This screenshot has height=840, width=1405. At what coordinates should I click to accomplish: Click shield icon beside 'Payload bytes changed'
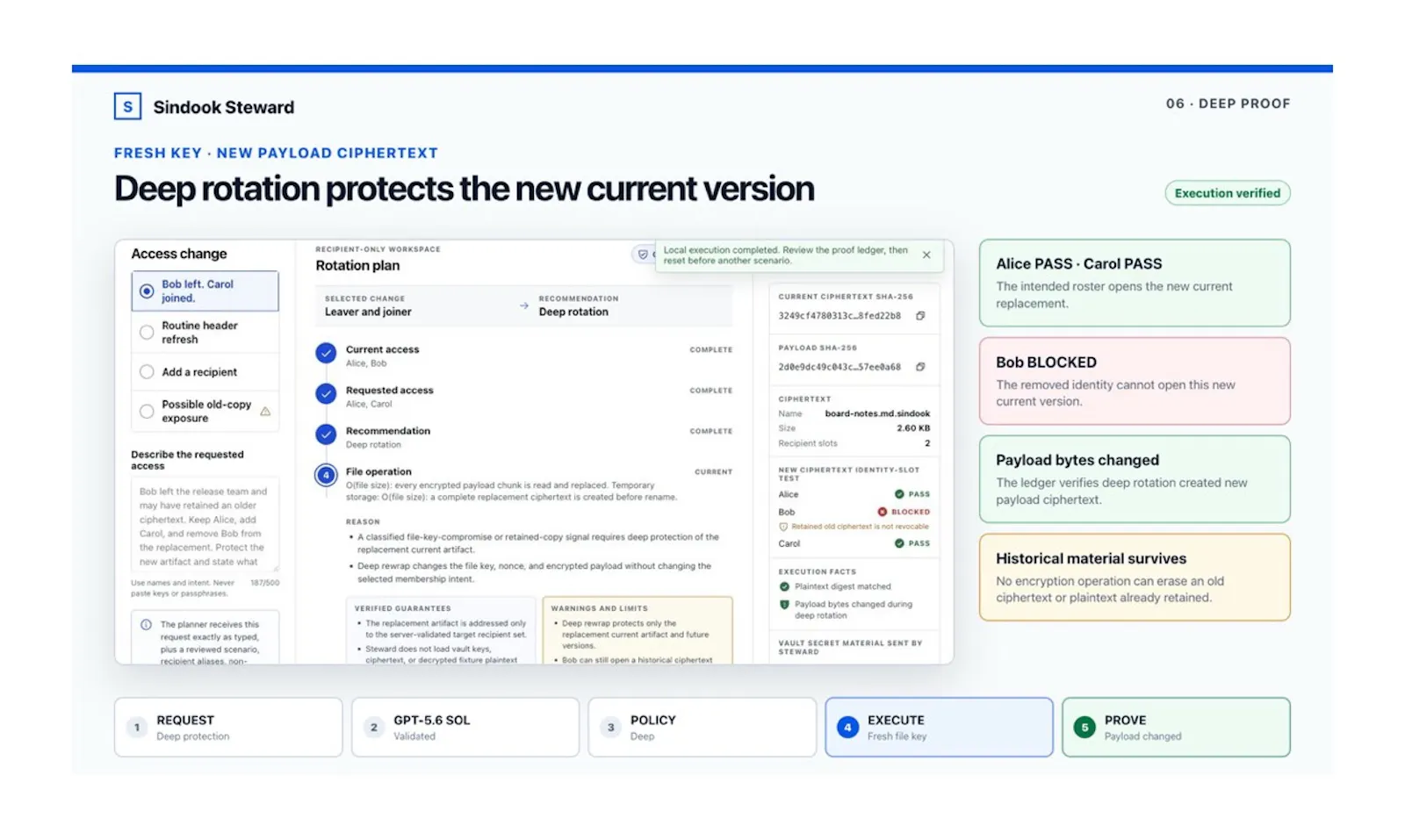coord(784,604)
